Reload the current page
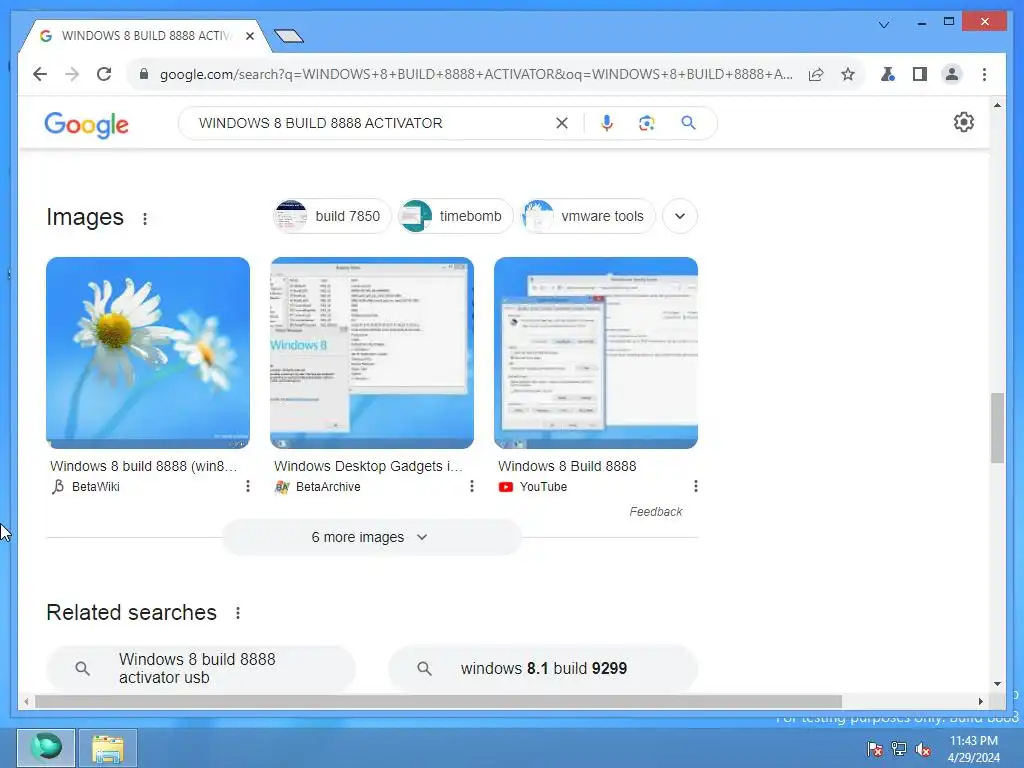The width and height of the screenshot is (1024, 768). click(104, 74)
